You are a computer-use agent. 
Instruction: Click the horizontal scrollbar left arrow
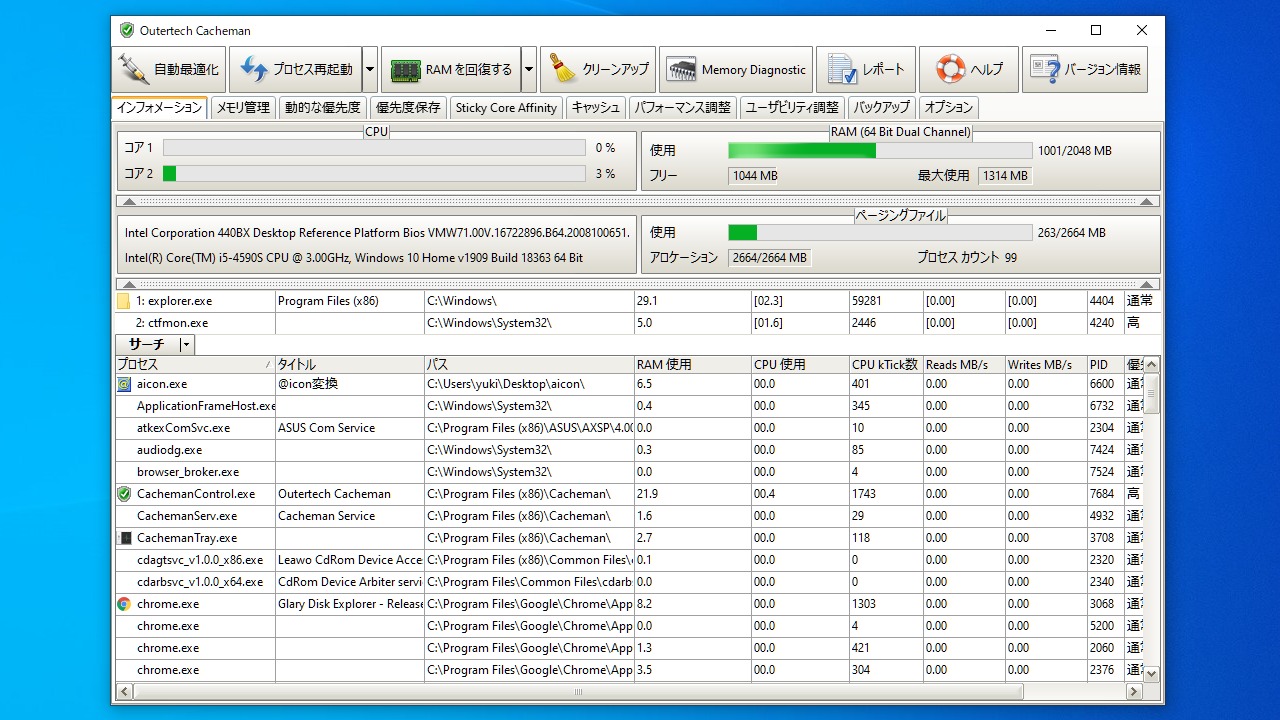tap(124, 692)
